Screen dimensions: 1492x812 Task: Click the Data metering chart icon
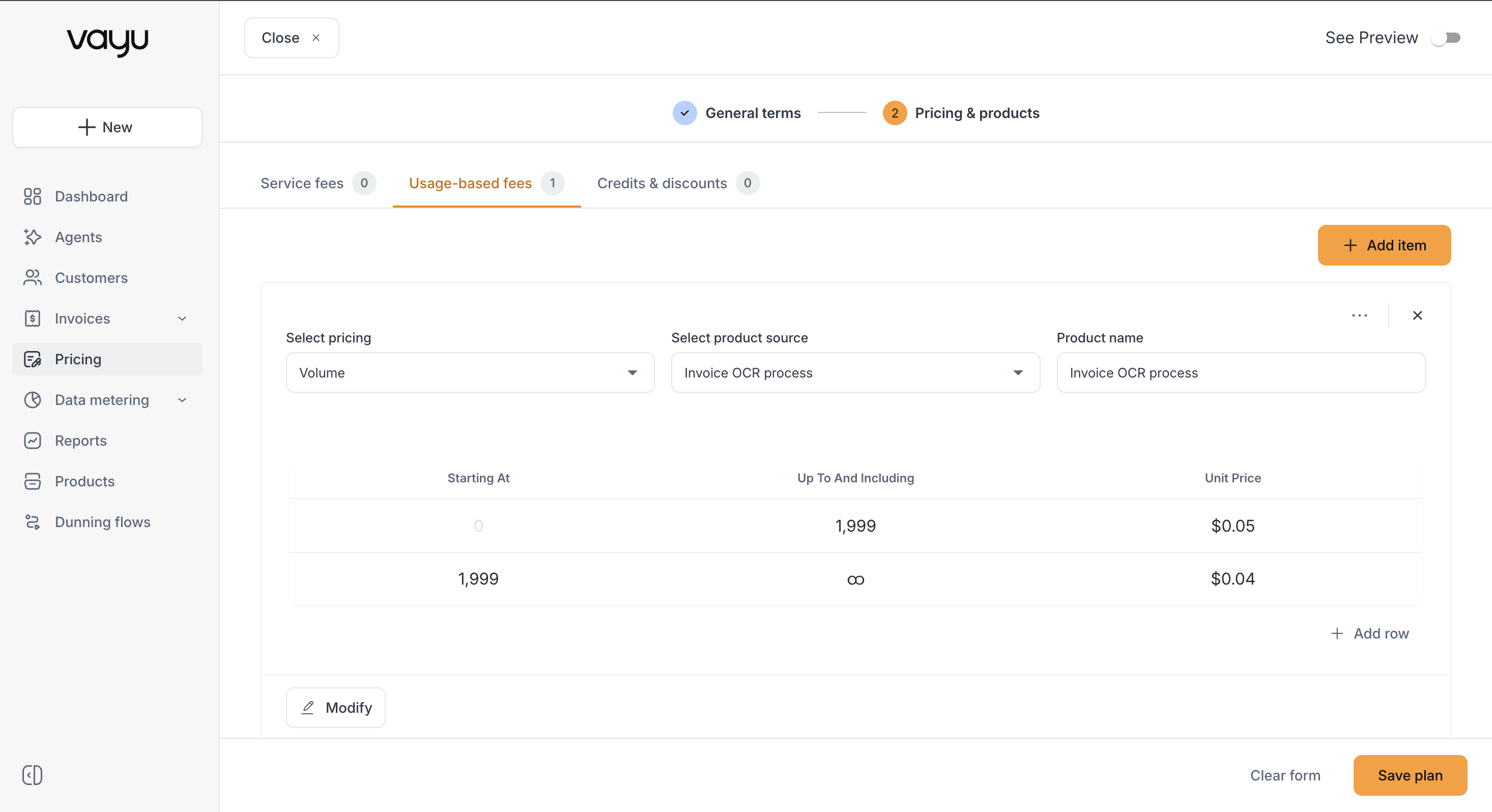tap(33, 399)
